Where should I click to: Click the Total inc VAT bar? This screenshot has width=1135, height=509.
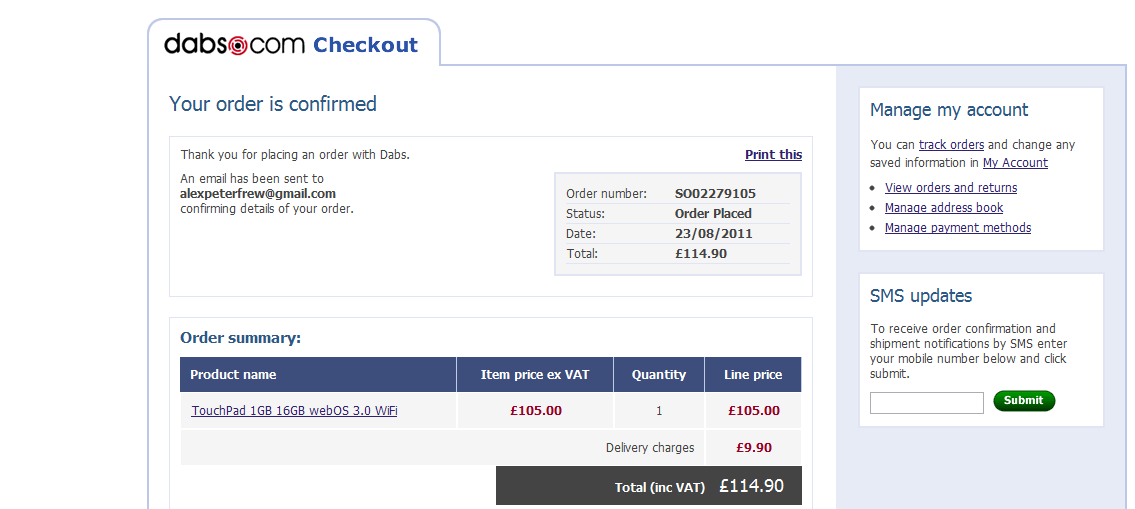648,487
